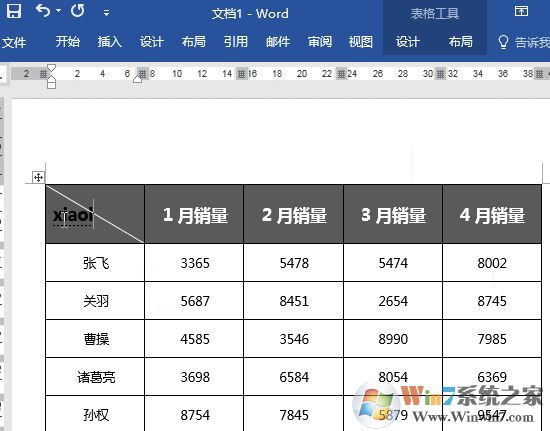Image resolution: width=550 pixels, height=431 pixels.
Task: Open 表格工具 布局 tab
Action: point(461,42)
